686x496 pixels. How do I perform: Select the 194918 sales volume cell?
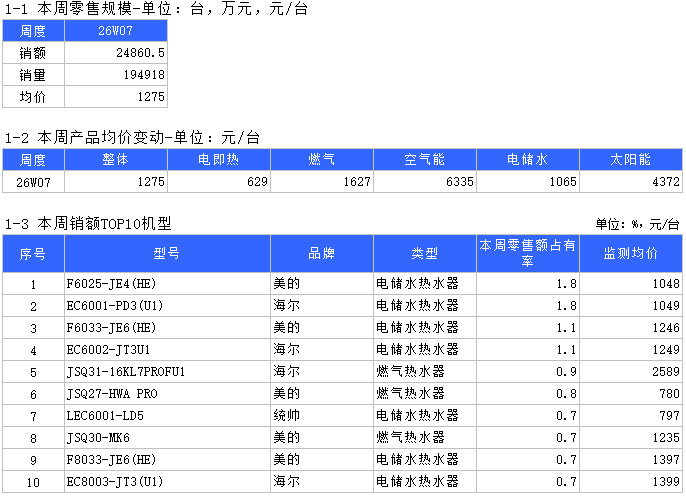click(x=116, y=74)
